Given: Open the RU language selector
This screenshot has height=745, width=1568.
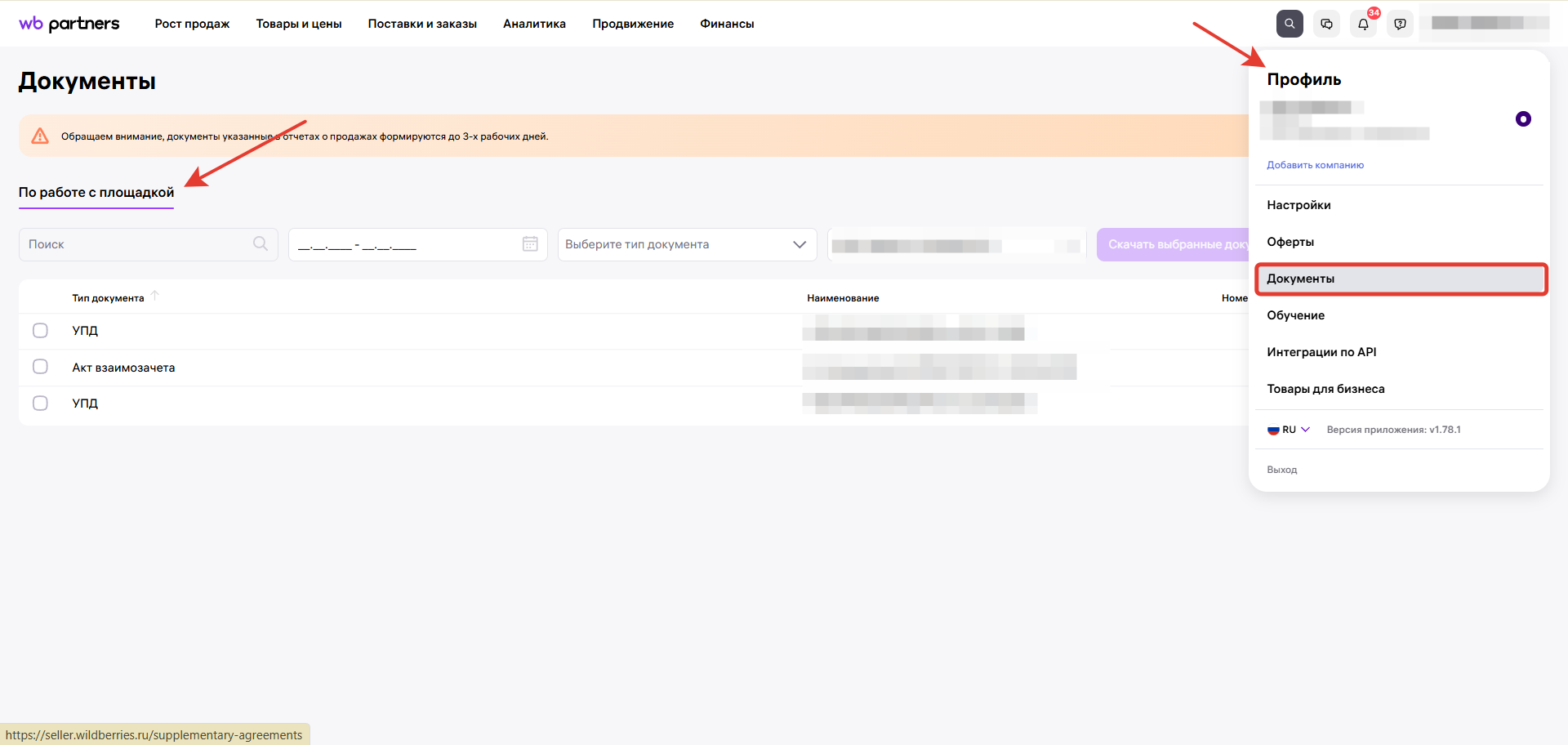Looking at the screenshot, I should 1289,430.
